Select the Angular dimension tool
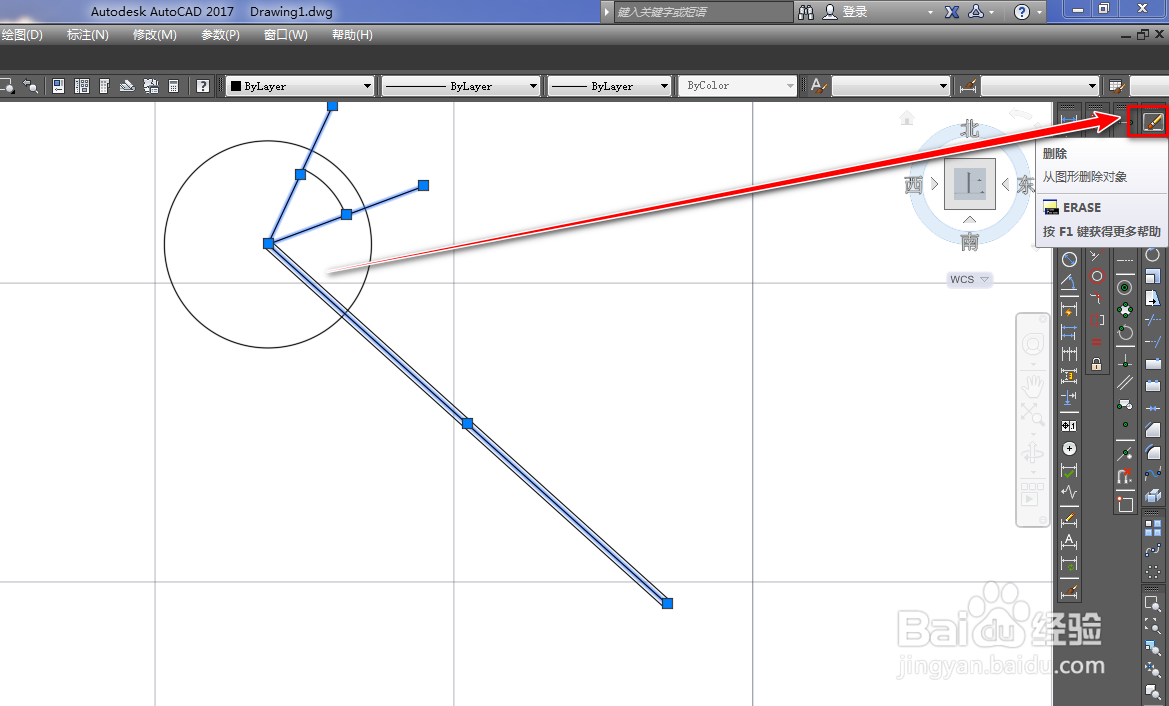The height and width of the screenshot is (706, 1169). 1069,283
